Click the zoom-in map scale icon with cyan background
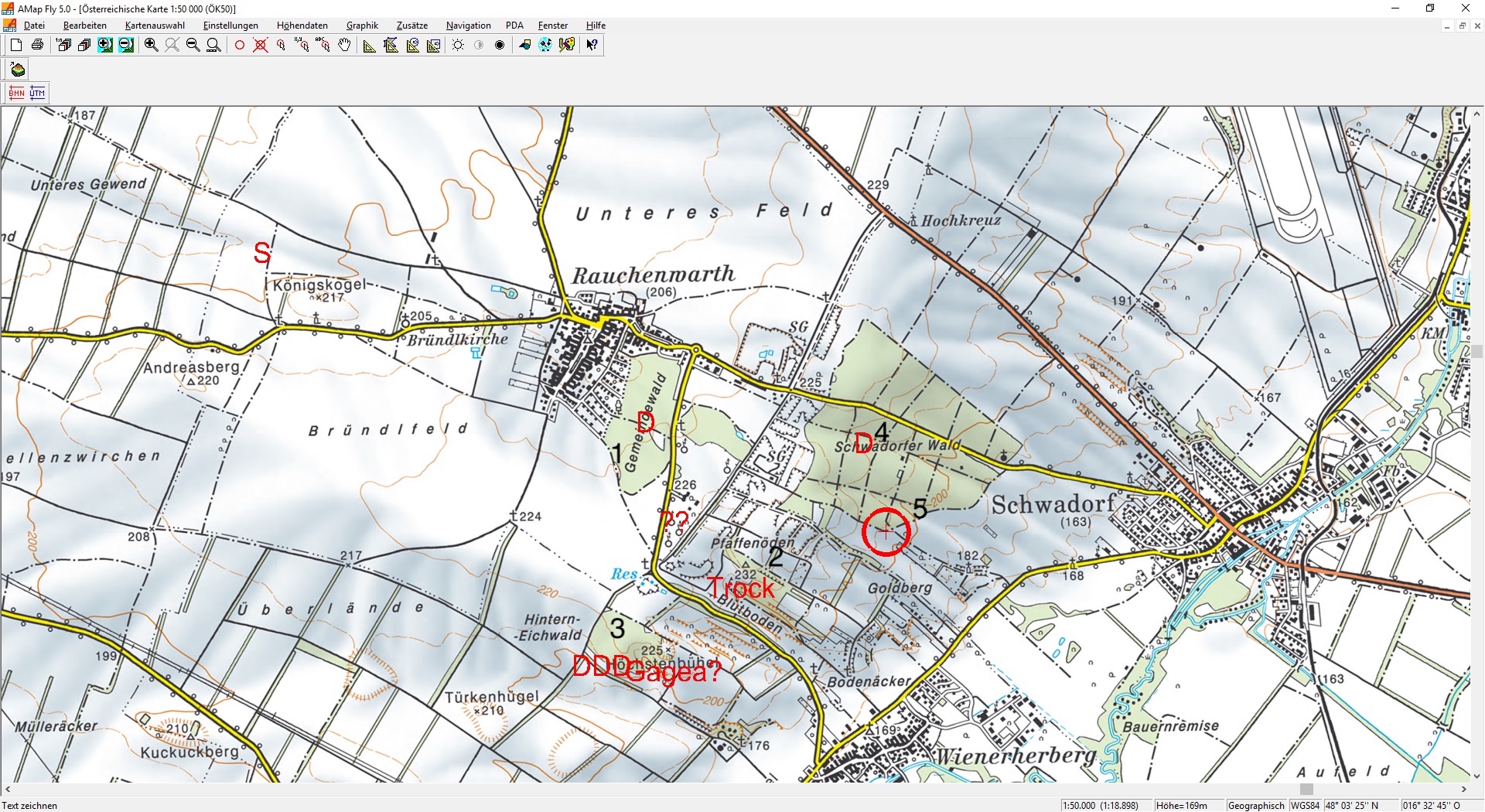1485x812 pixels. point(105,45)
